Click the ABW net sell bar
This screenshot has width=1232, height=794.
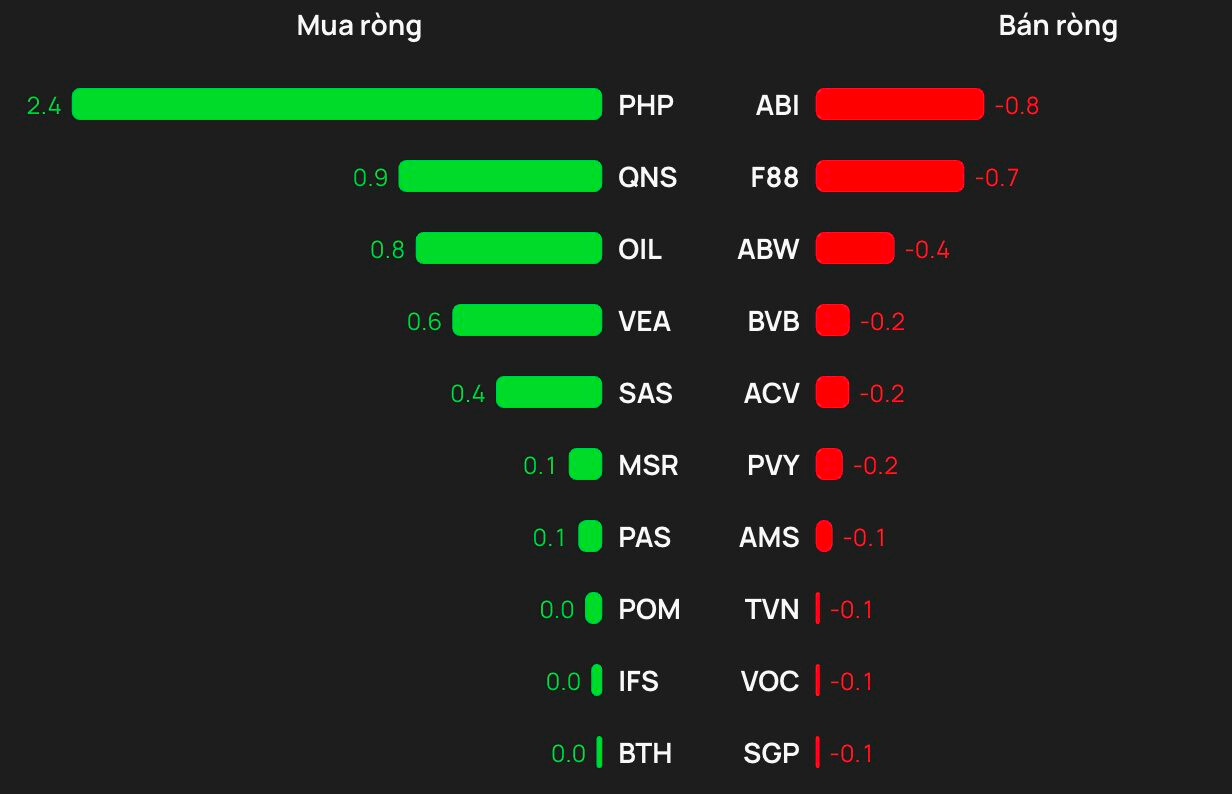[x=855, y=248]
